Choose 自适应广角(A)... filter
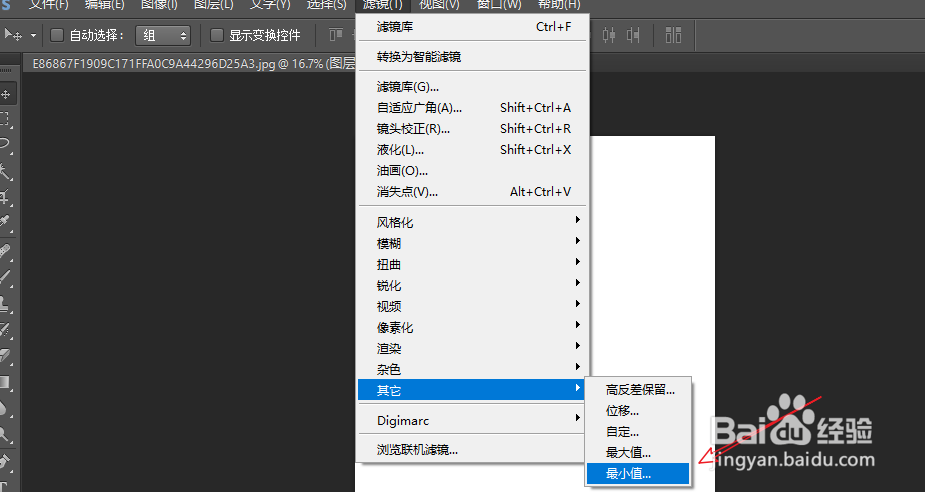 (x=471, y=107)
